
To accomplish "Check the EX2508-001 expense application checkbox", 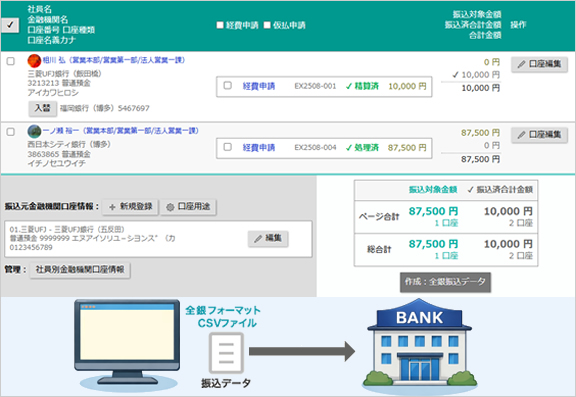I will click(228, 86).
